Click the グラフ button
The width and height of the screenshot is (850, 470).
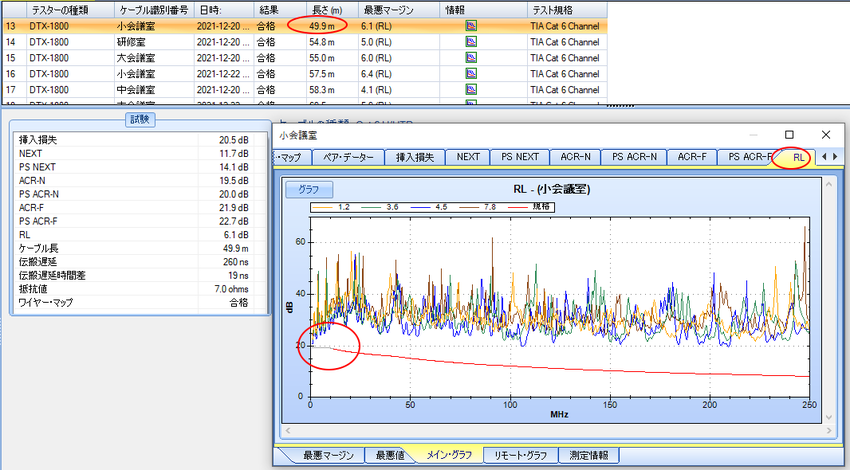point(309,189)
